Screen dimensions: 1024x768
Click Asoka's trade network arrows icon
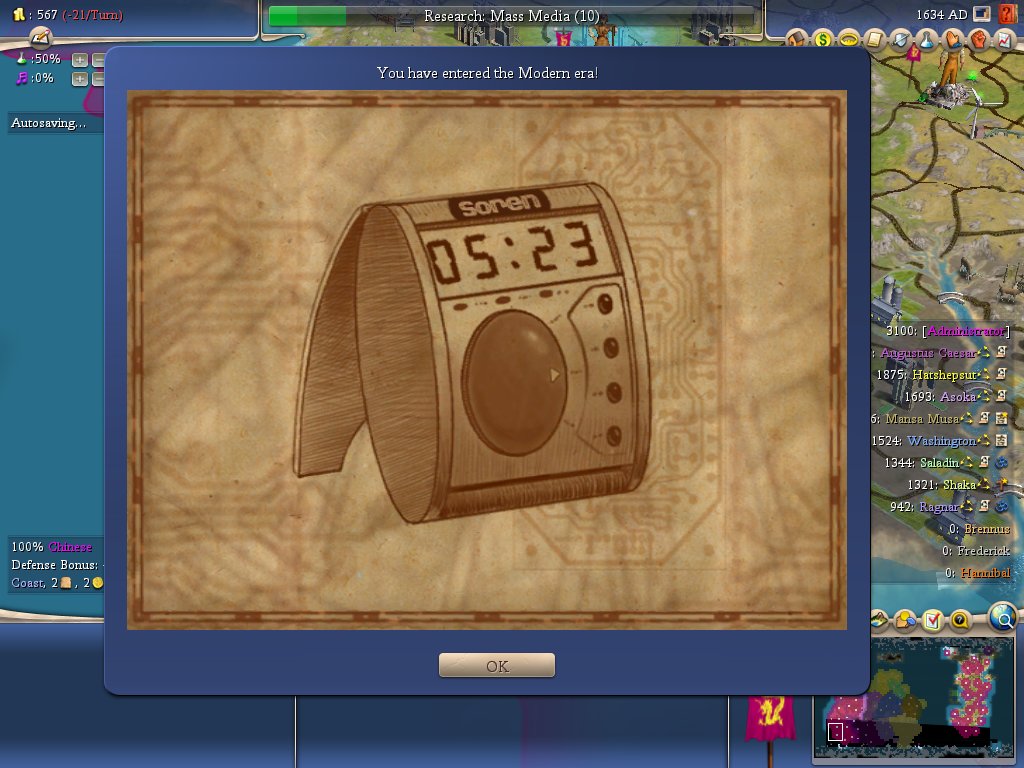click(984, 396)
